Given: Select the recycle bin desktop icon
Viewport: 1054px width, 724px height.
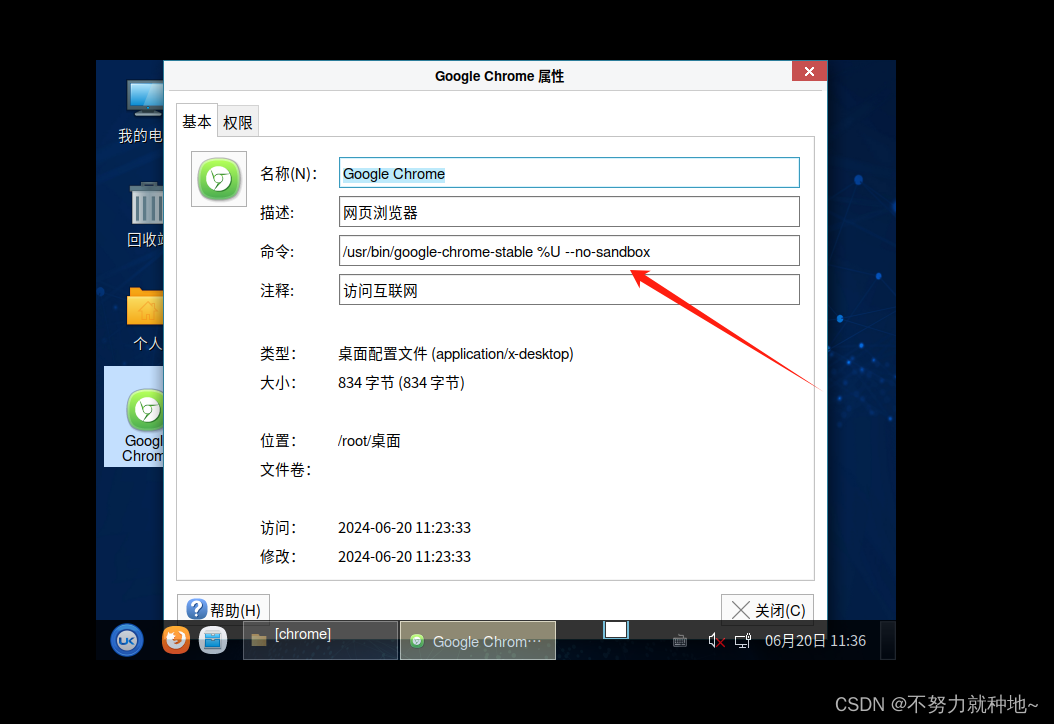Looking at the screenshot, I should click(145, 214).
